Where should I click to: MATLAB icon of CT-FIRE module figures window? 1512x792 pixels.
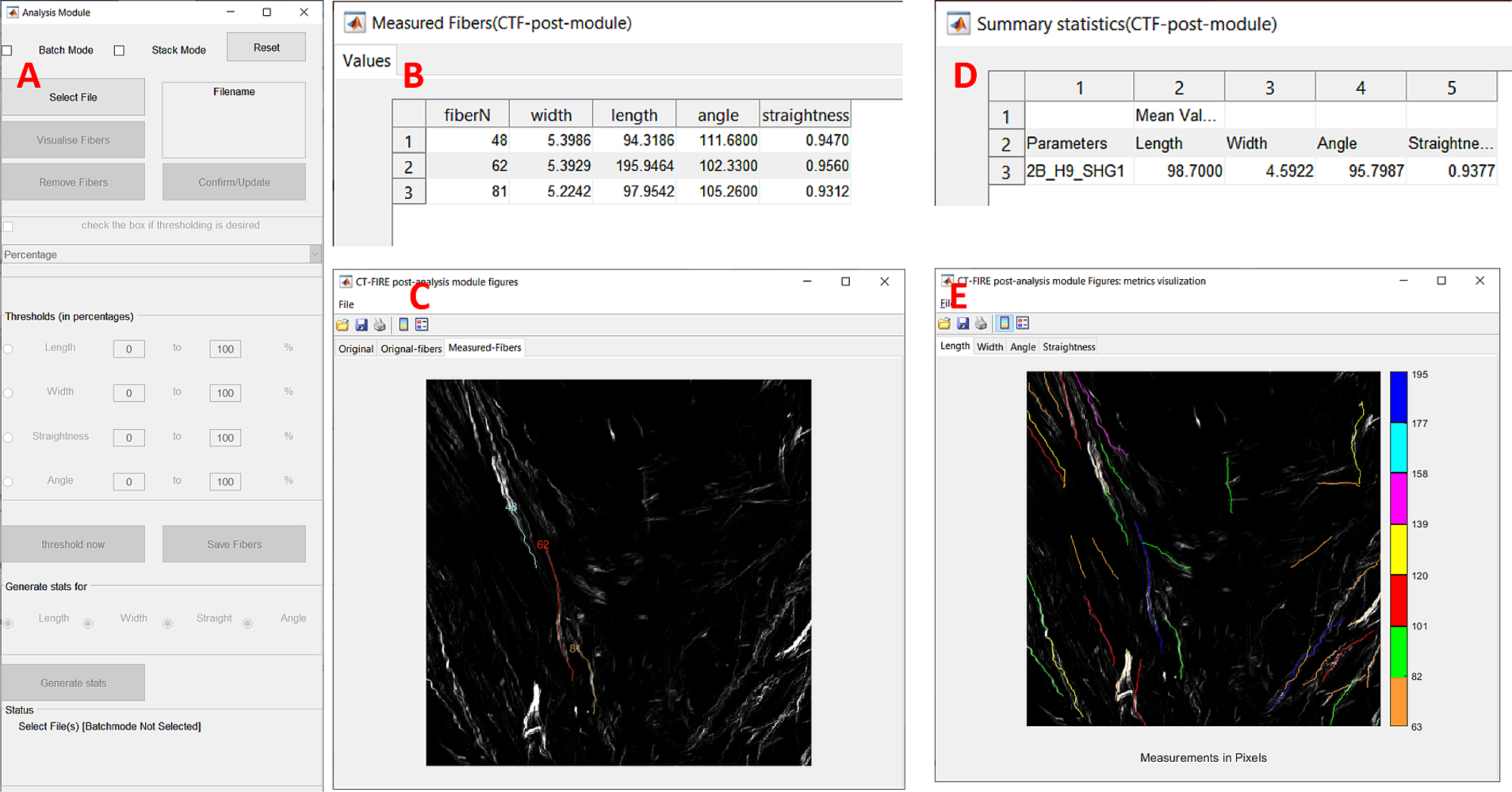click(x=345, y=281)
